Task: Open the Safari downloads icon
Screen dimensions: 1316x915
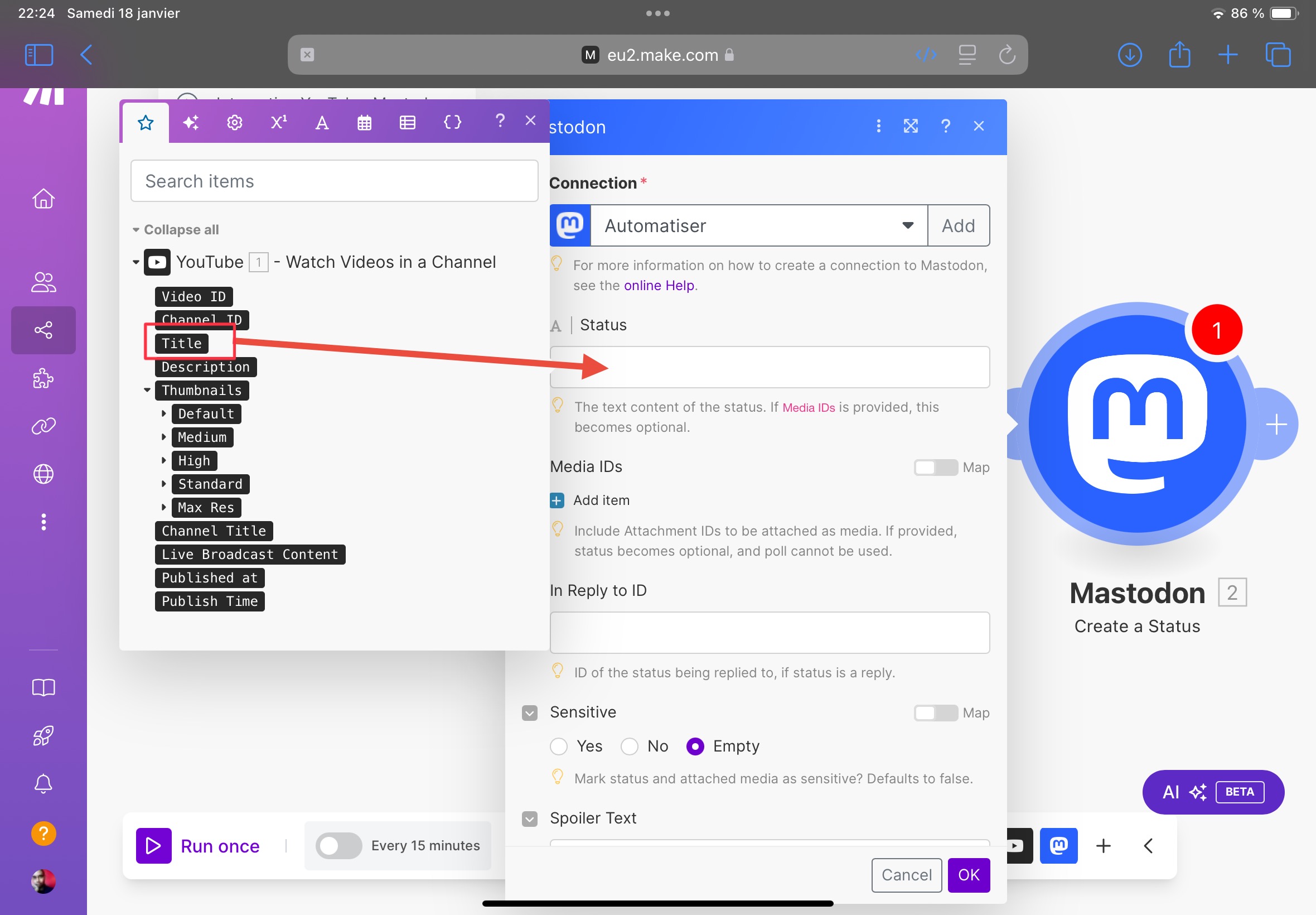Action: 1130,55
